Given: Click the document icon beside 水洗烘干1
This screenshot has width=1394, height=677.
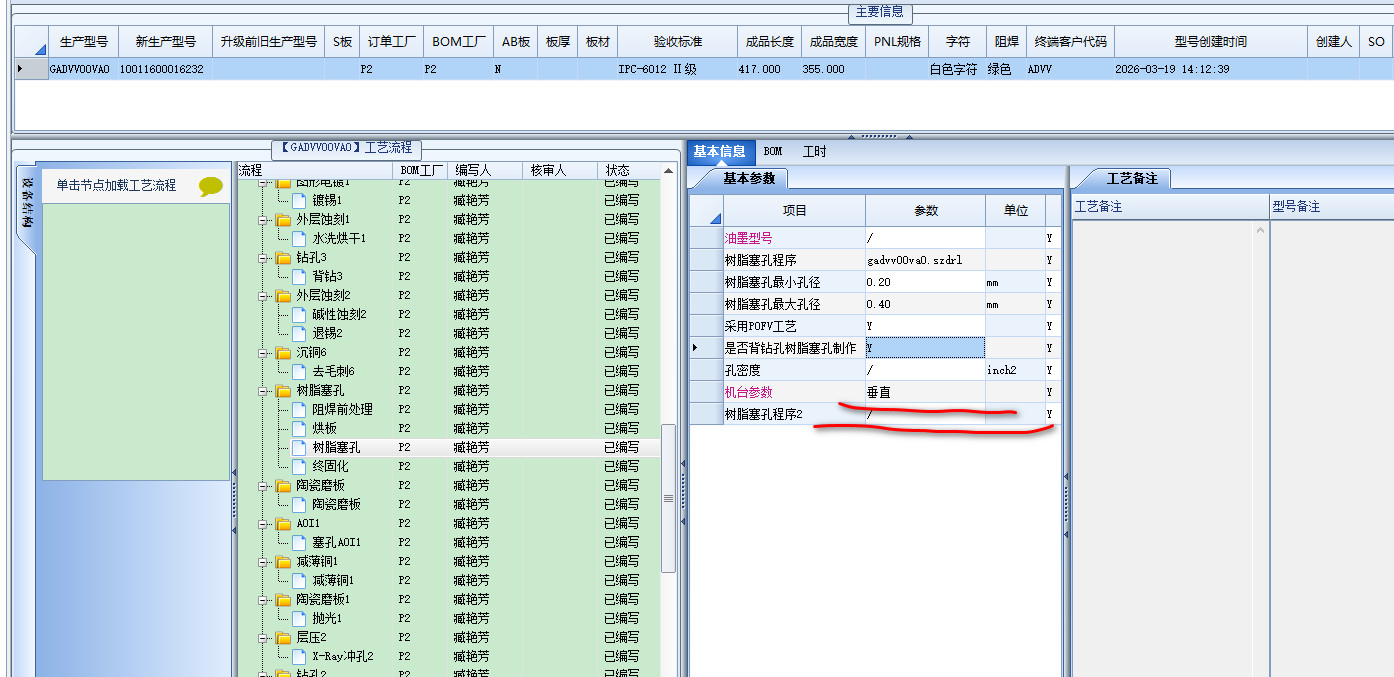Looking at the screenshot, I should [x=299, y=238].
